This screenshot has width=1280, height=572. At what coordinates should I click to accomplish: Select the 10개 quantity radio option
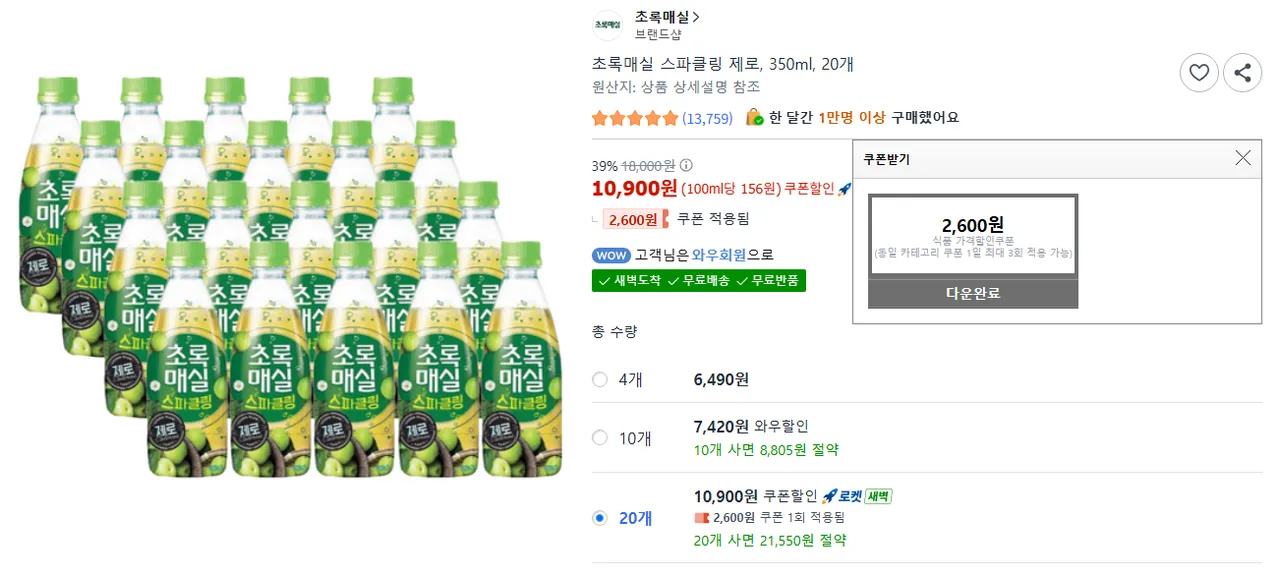[x=600, y=437]
